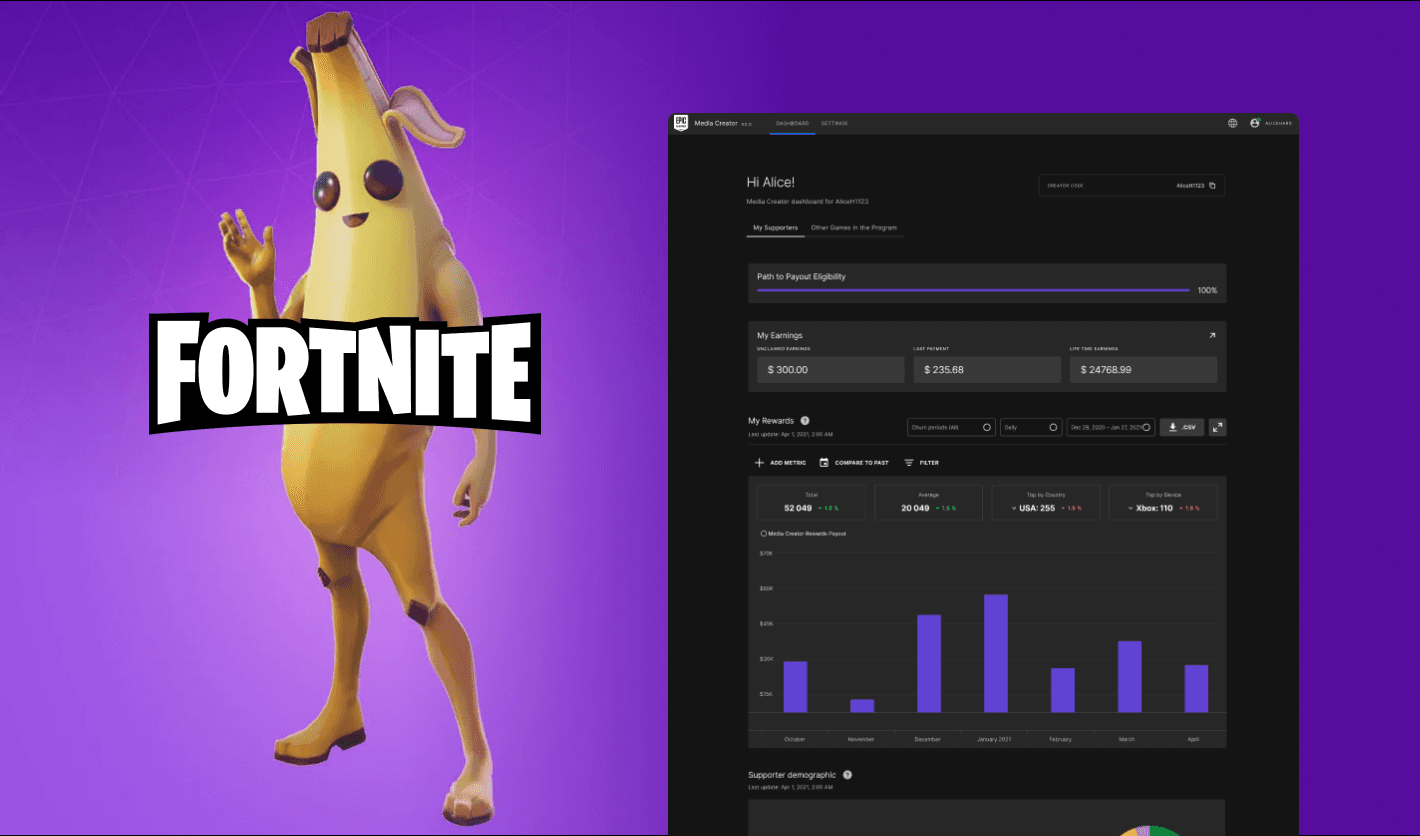Screen dimensions: 1420x836
Task: Click the AliceHard username label
Action: [x=1278, y=123]
